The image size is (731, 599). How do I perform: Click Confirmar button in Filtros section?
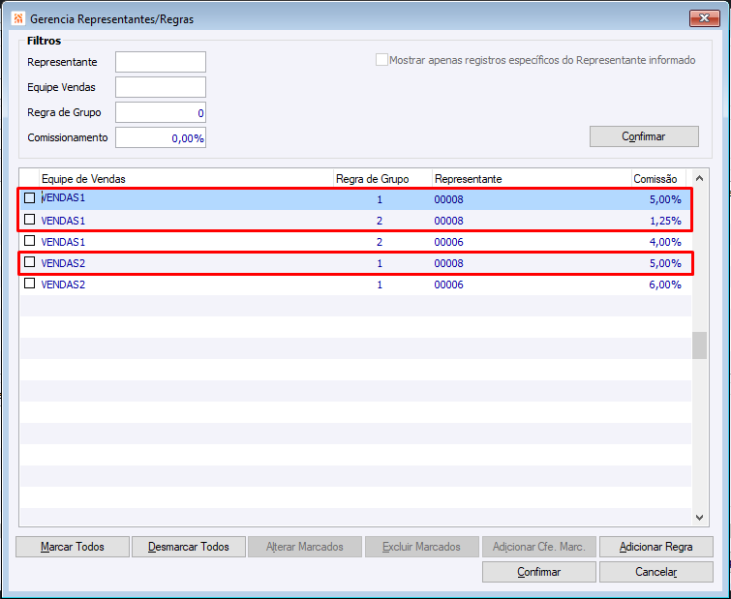coord(644,136)
